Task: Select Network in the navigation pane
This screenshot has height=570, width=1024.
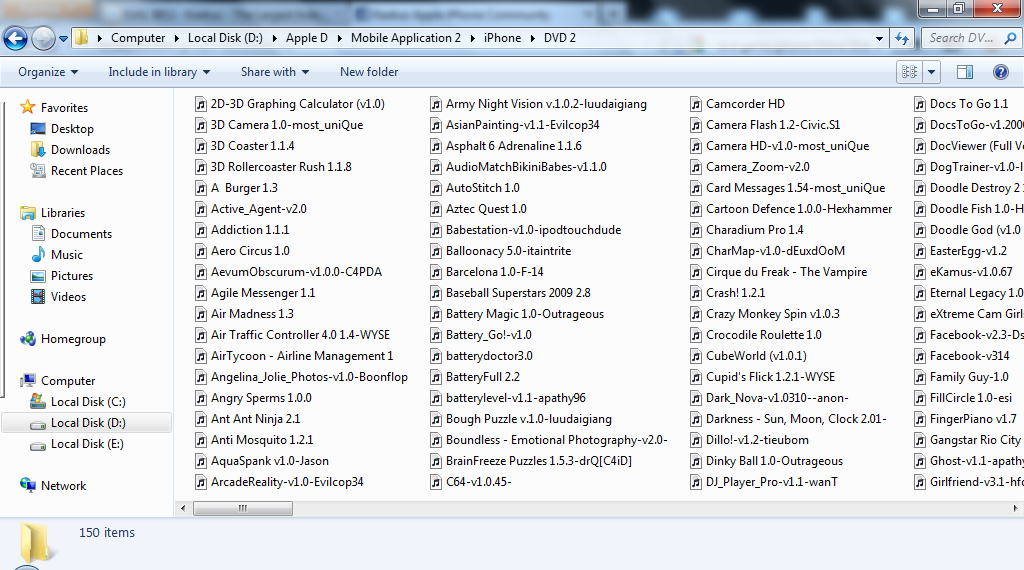Action: click(x=63, y=486)
